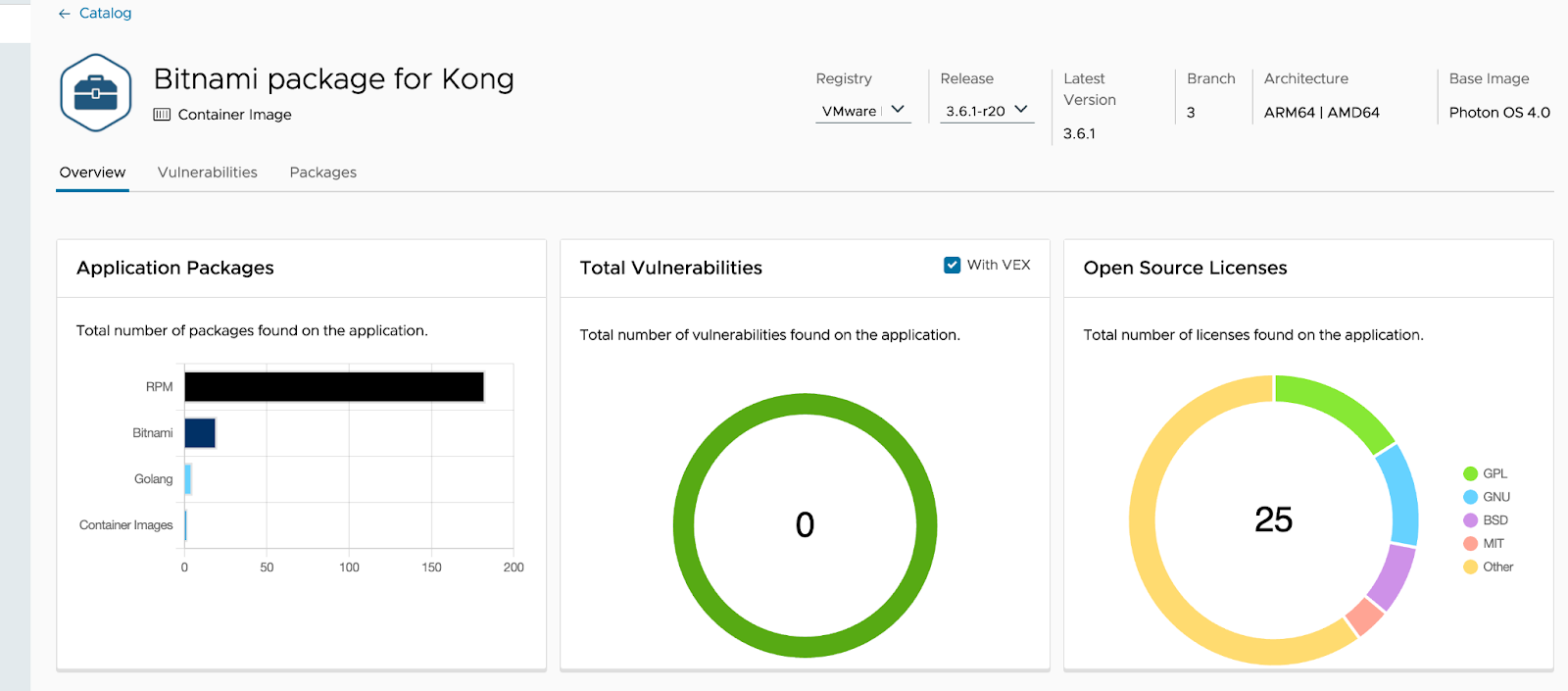The width and height of the screenshot is (1568, 691).
Task: Click the Container Image type icon
Action: tap(162, 115)
